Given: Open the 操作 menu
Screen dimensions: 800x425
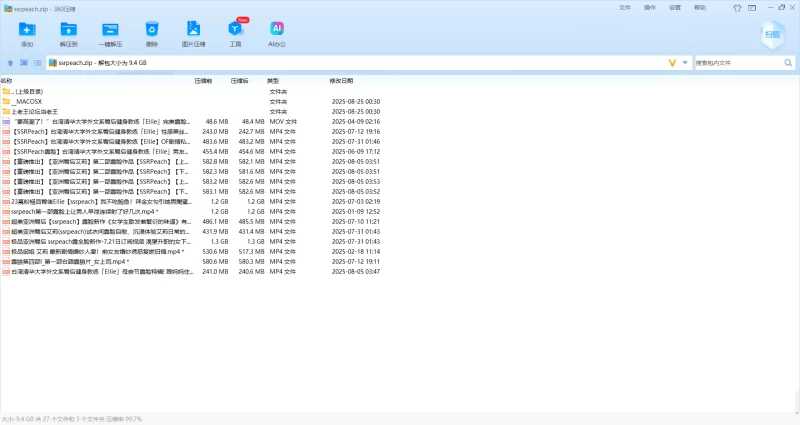Looking at the screenshot, I should point(649,8).
